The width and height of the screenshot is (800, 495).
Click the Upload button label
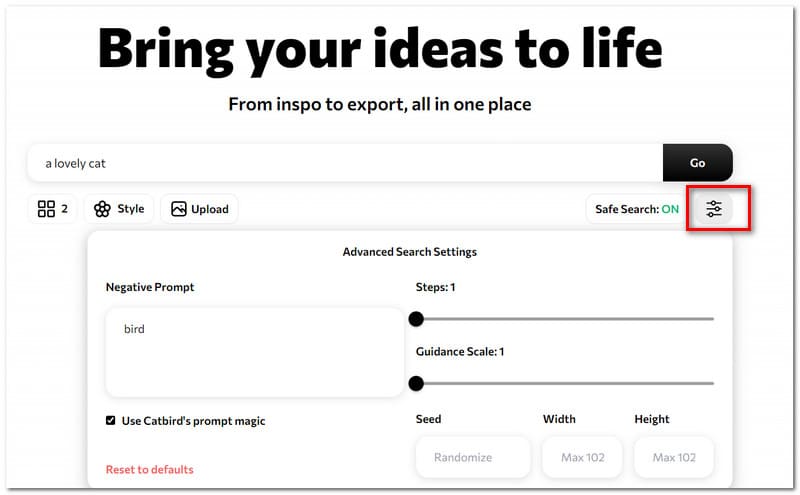pyautogui.click(x=210, y=209)
